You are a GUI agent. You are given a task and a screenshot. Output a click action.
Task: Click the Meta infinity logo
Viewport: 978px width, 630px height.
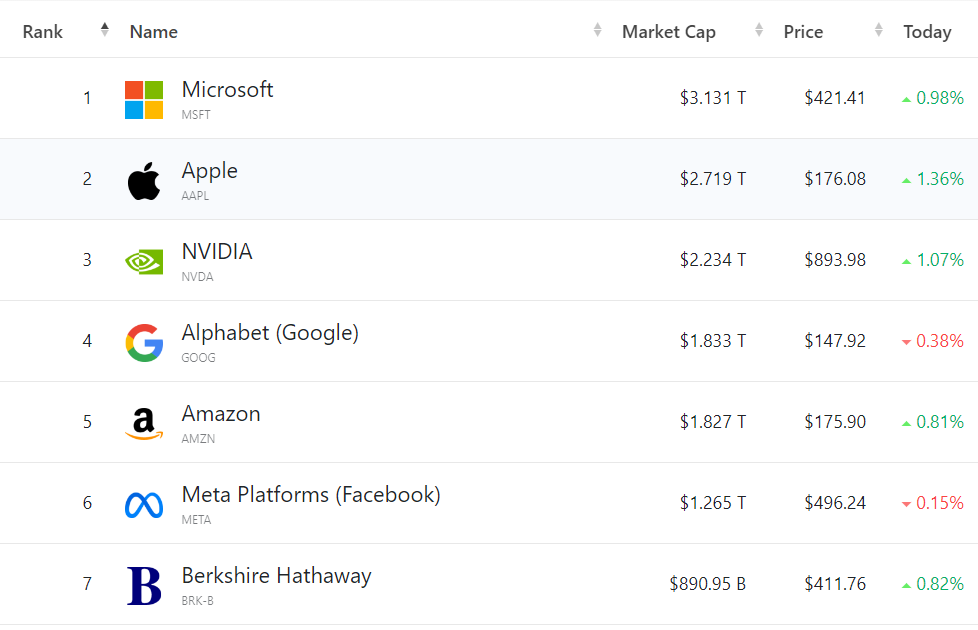coord(144,505)
